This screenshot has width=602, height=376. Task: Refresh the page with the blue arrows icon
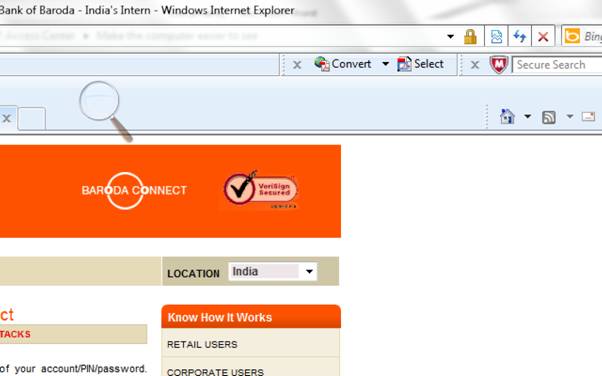tap(520, 37)
